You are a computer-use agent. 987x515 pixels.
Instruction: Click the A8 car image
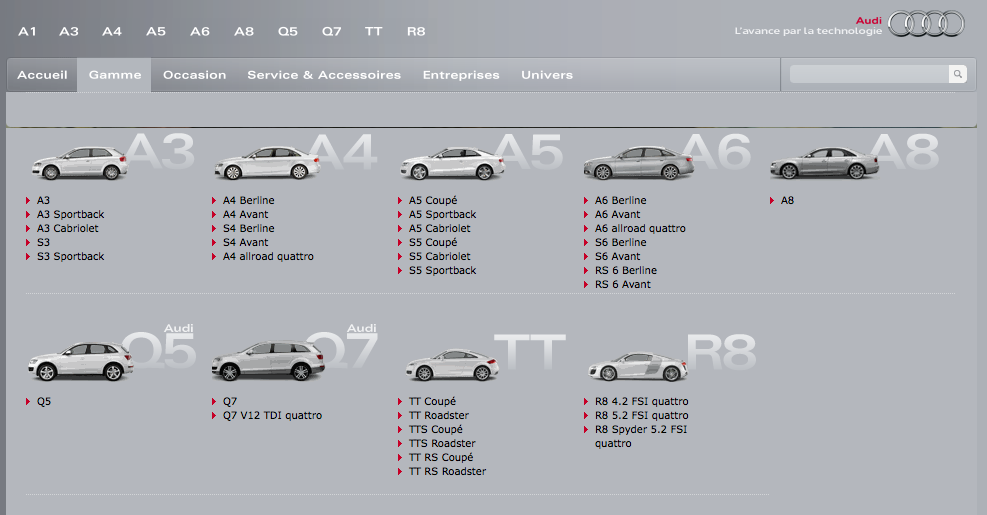(824, 163)
